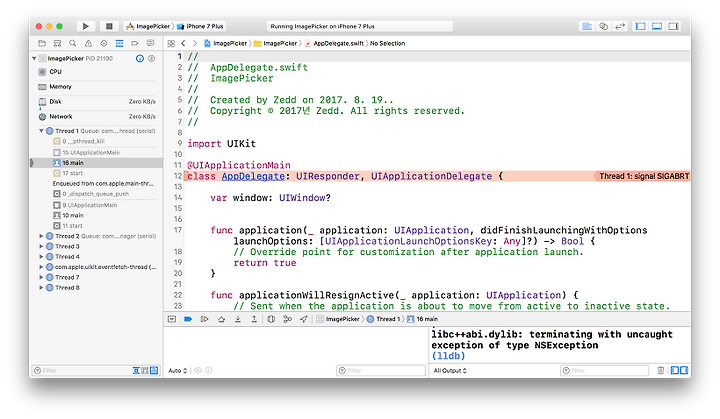This screenshot has width=720, height=419.
Task: Expand Thread 8
Action: (x=41, y=288)
